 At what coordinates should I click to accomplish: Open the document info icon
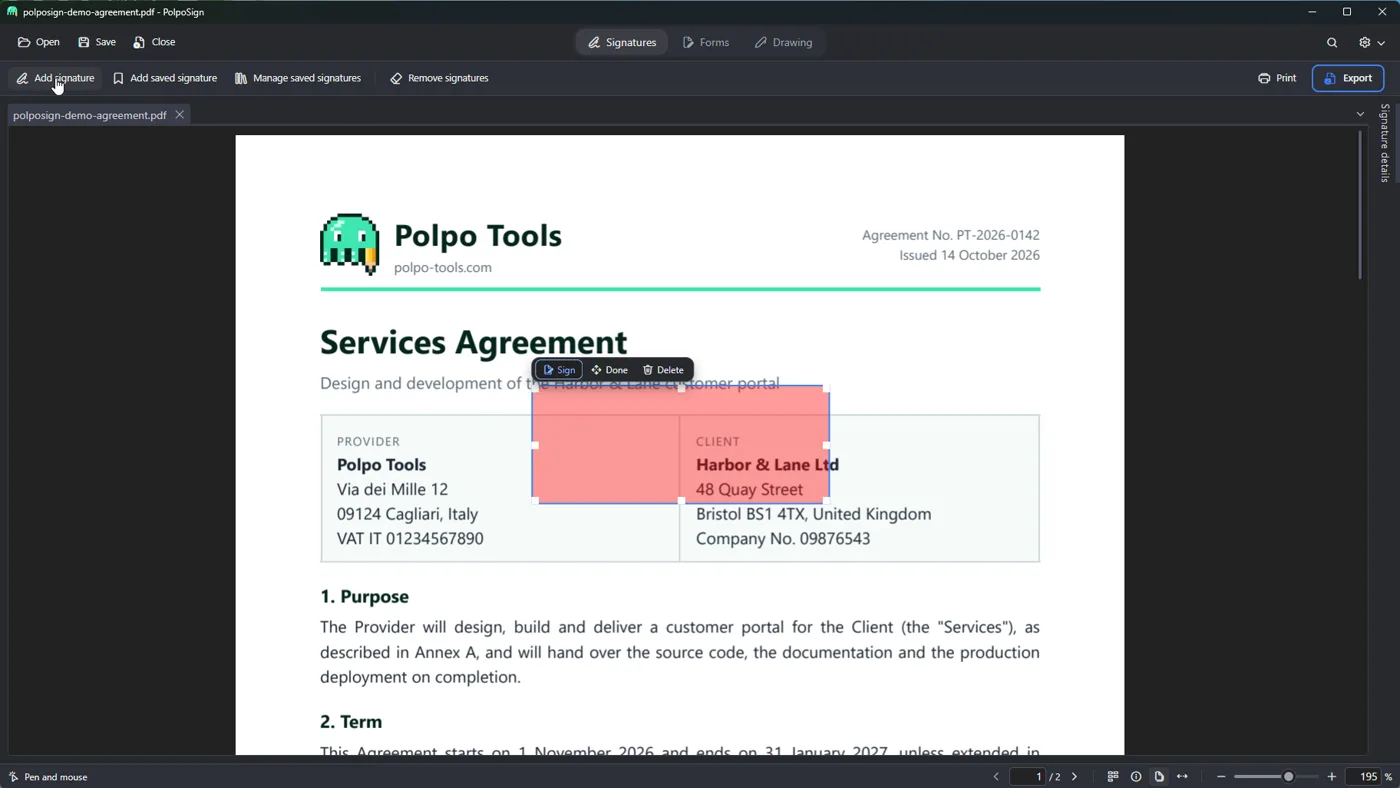coord(1136,777)
